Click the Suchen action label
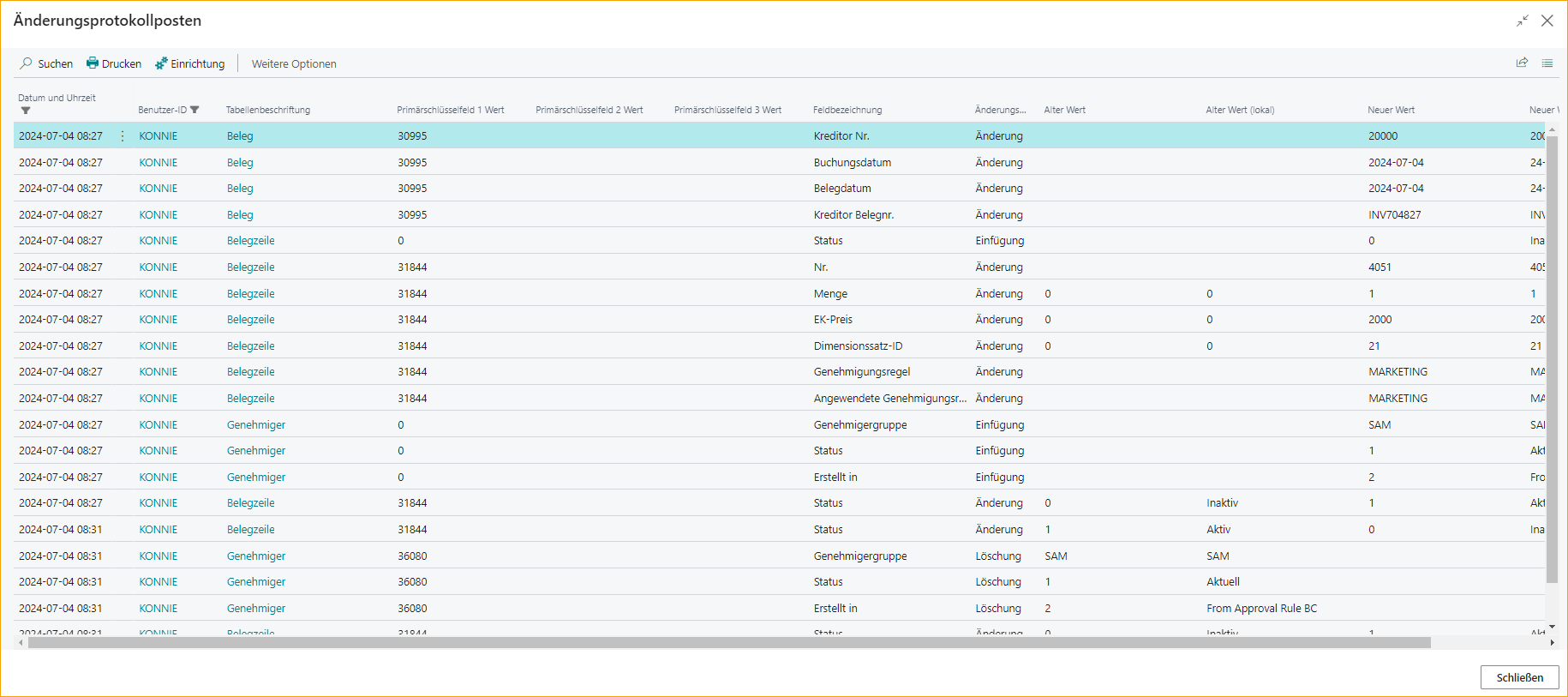 (56, 64)
